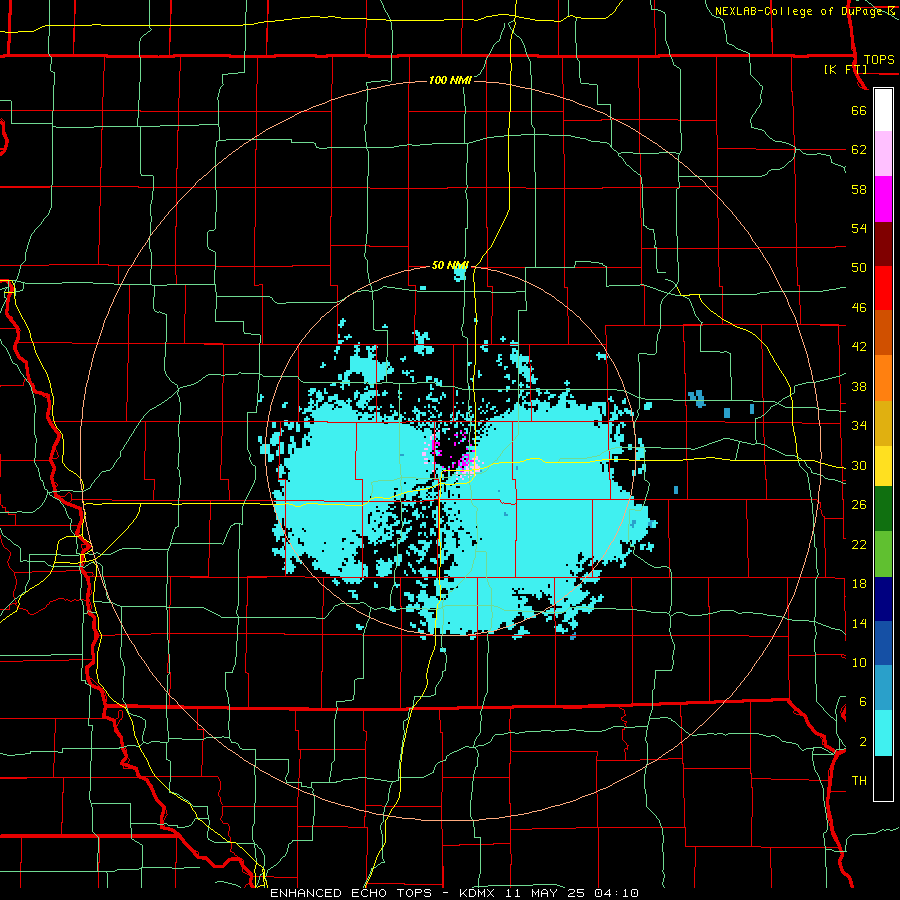Click the 62 value on the legend
Viewport: 900px width, 900px height.
(859, 149)
